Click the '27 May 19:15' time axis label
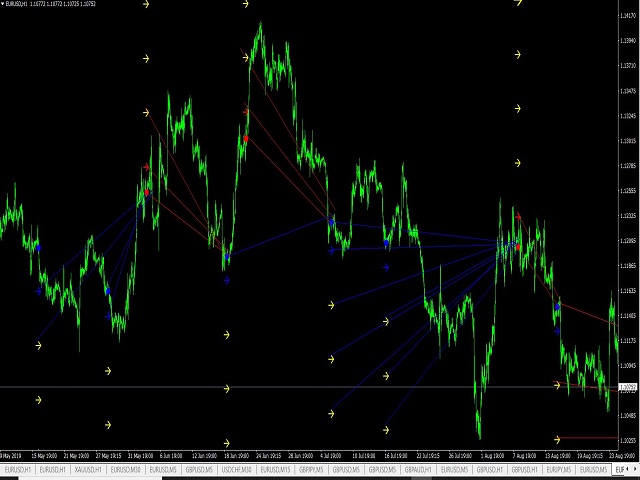This screenshot has height=480, width=640. pyautogui.click(x=108, y=456)
